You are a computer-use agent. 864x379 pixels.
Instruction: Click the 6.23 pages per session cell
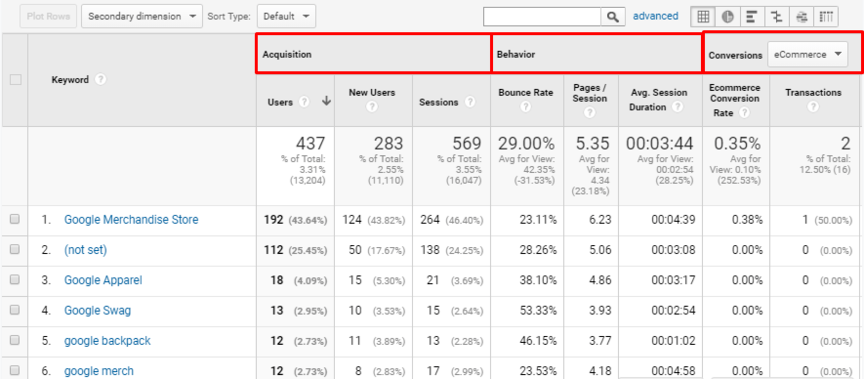tap(600, 219)
